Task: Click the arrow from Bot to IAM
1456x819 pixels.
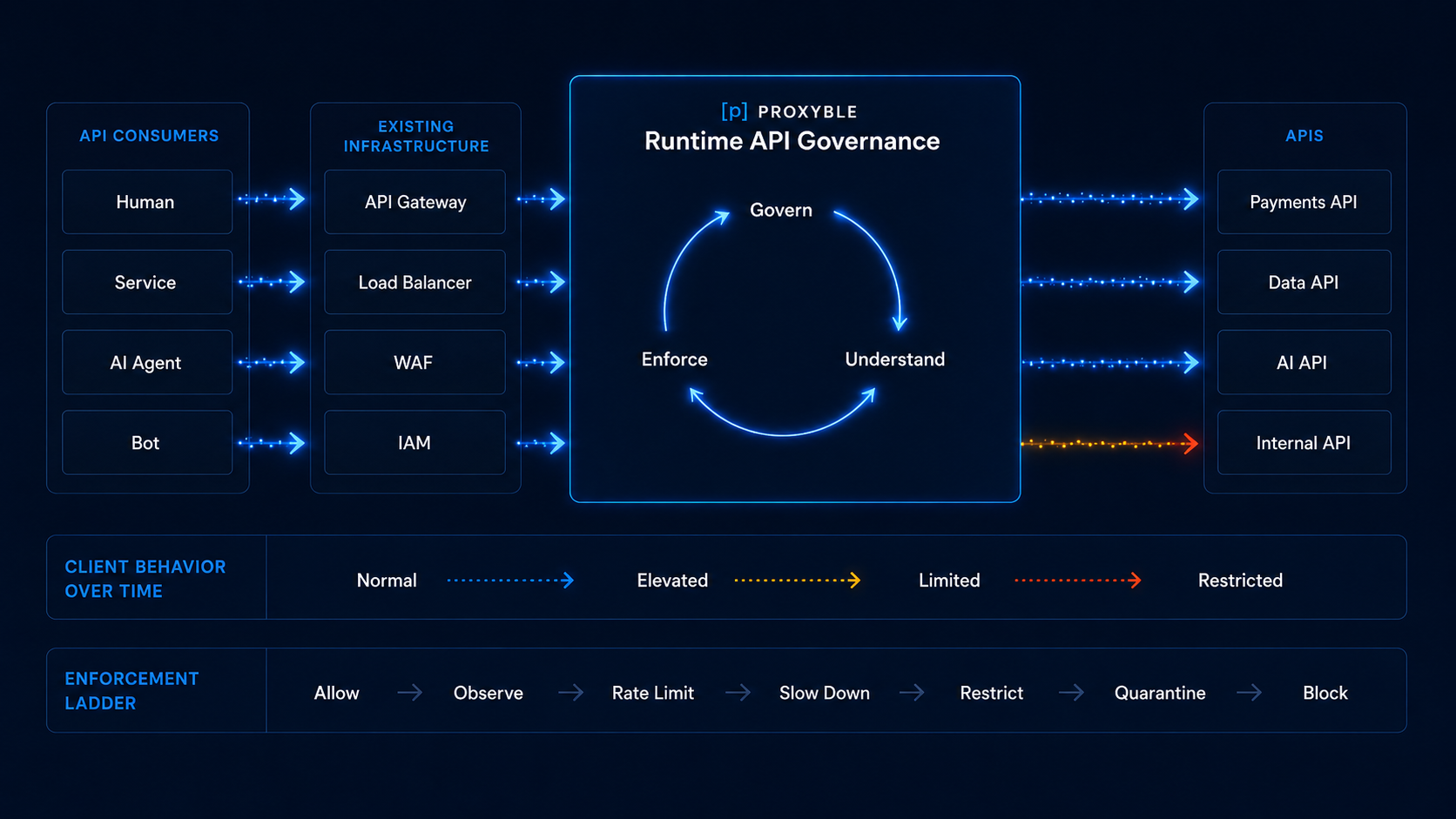Action: 272,443
